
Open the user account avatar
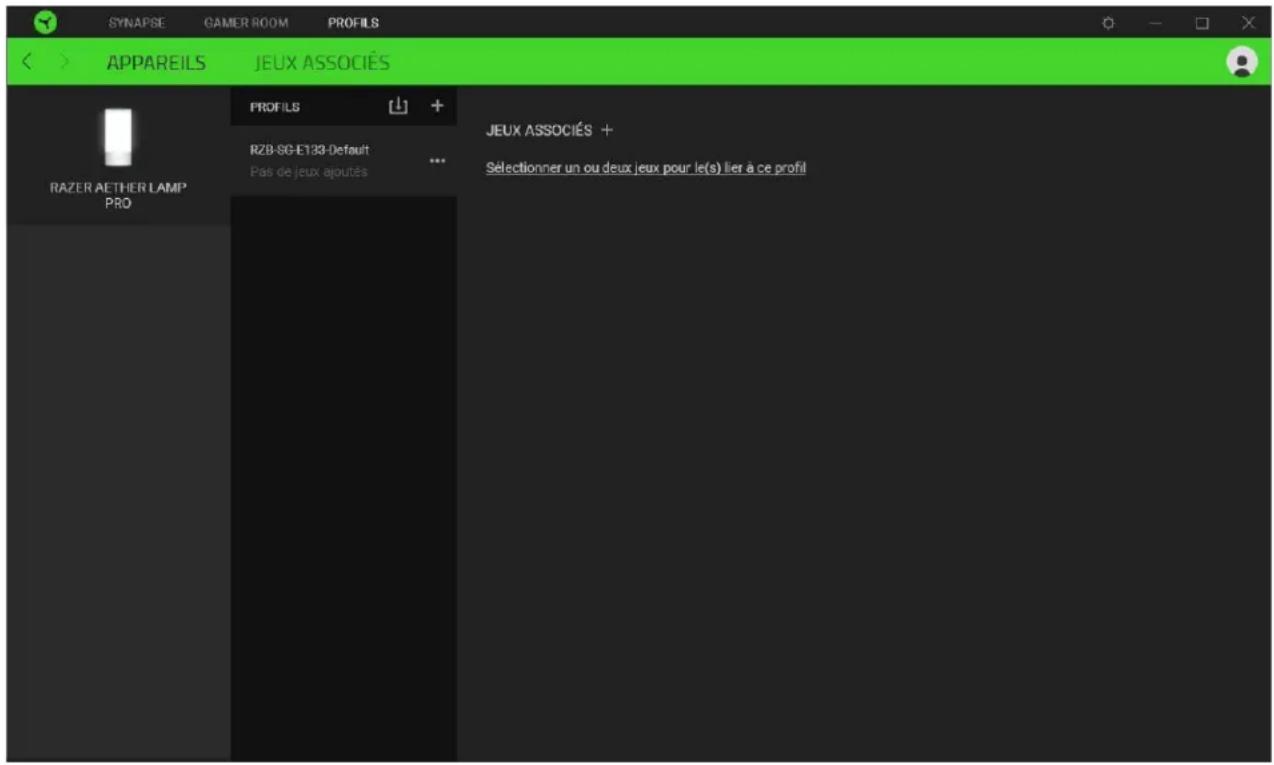click(x=1241, y=62)
